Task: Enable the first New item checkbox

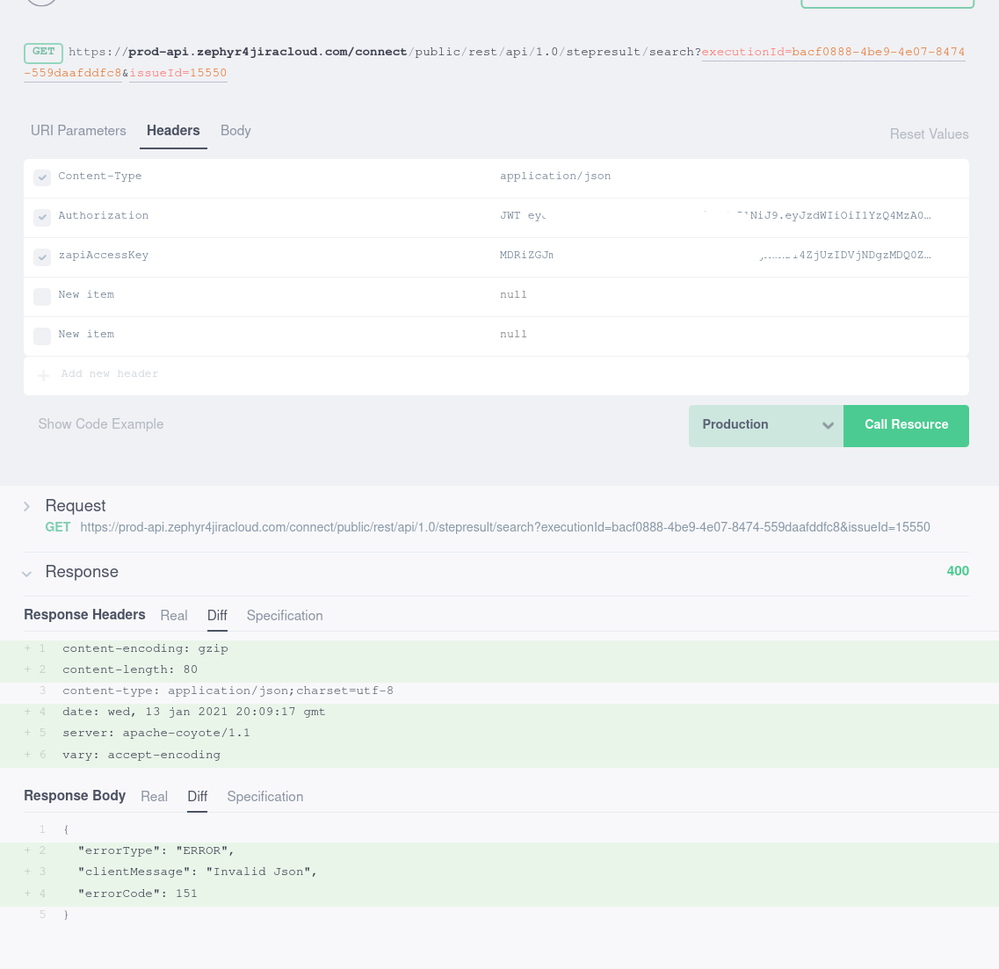Action: pyautogui.click(x=42, y=296)
